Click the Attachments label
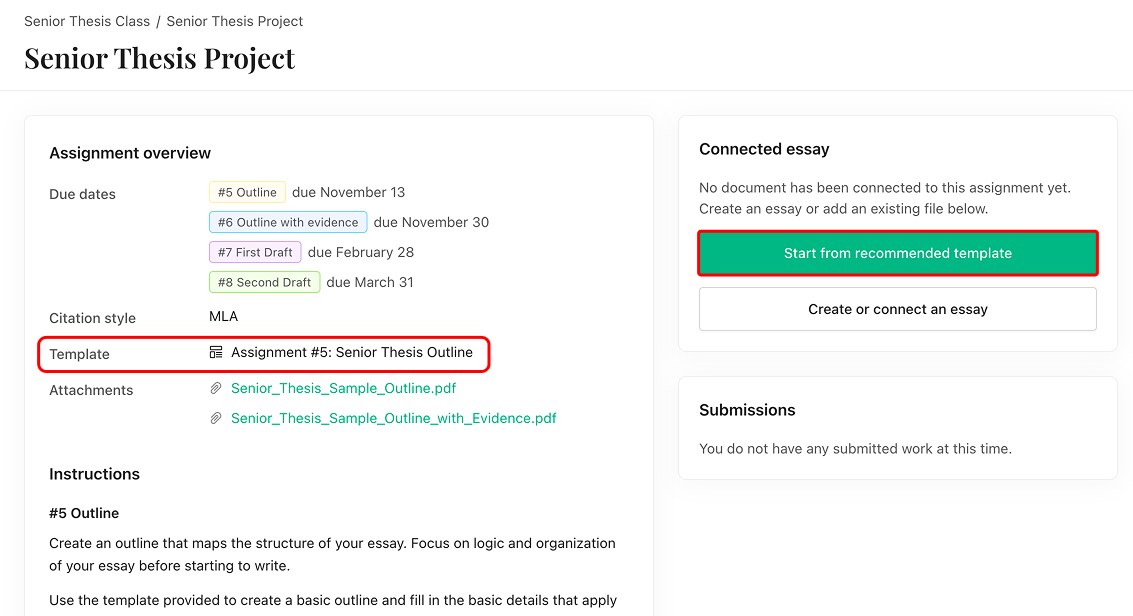This screenshot has height=616, width=1133. [x=91, y=391]
